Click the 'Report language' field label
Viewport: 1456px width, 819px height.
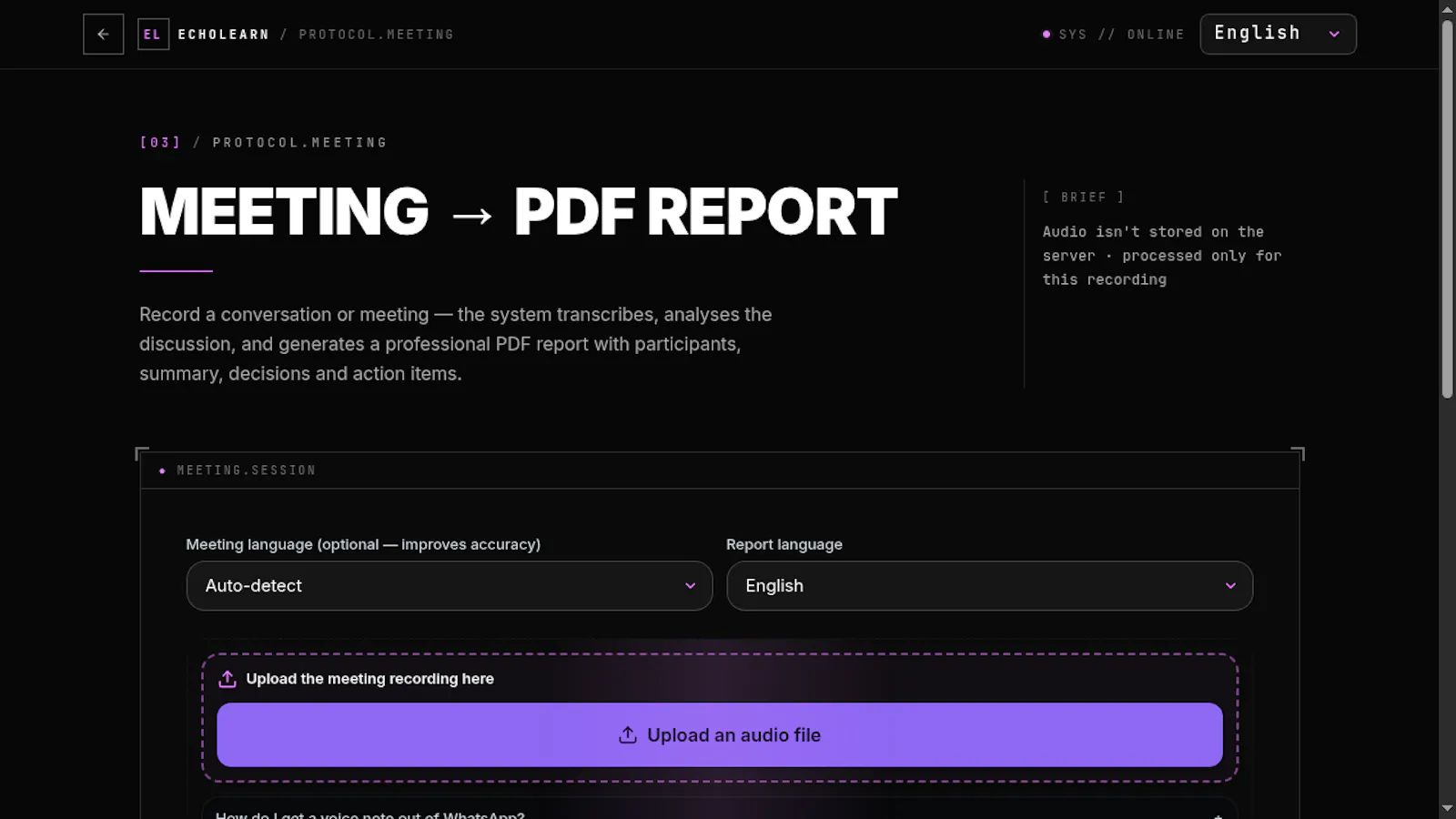coord(784,544)
